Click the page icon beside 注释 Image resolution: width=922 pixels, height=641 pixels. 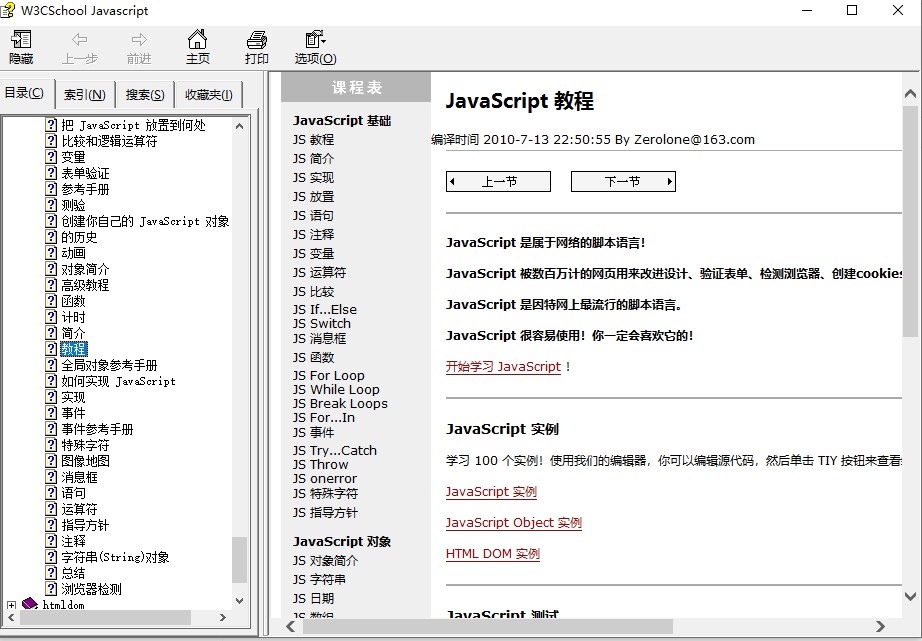(52, 541)
